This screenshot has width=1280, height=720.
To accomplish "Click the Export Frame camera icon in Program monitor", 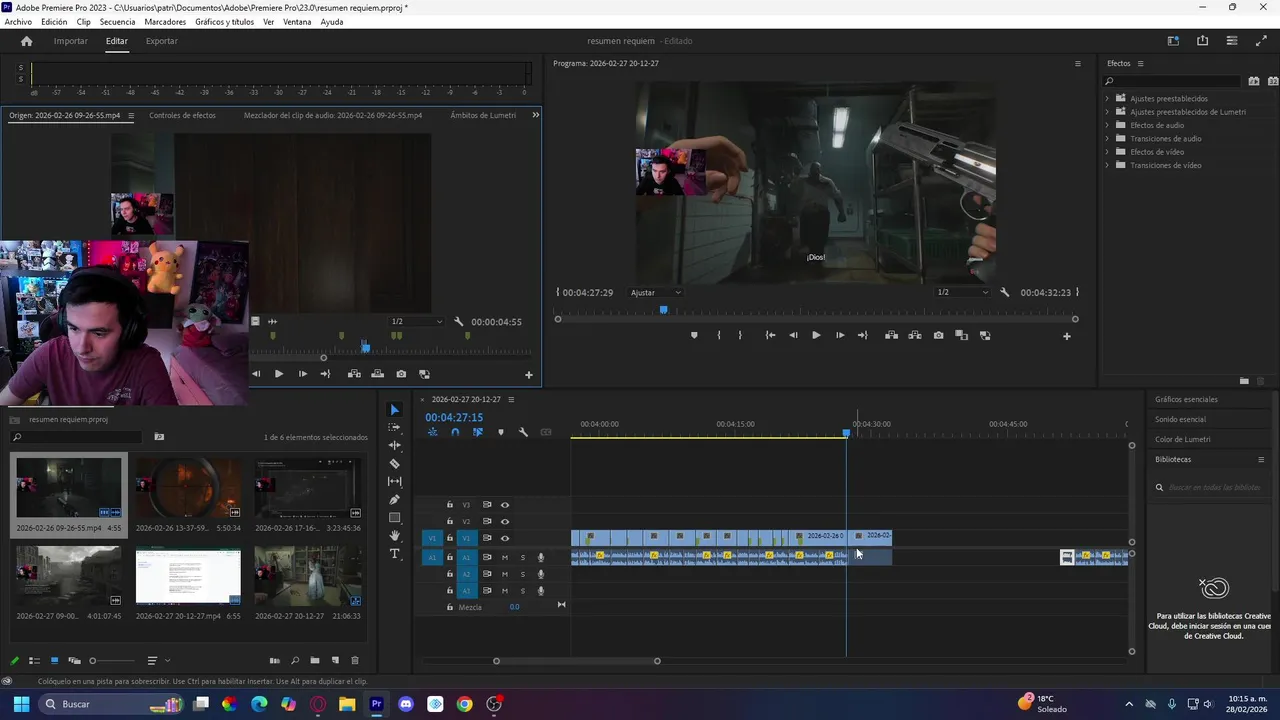I will (x=938, y=336).
